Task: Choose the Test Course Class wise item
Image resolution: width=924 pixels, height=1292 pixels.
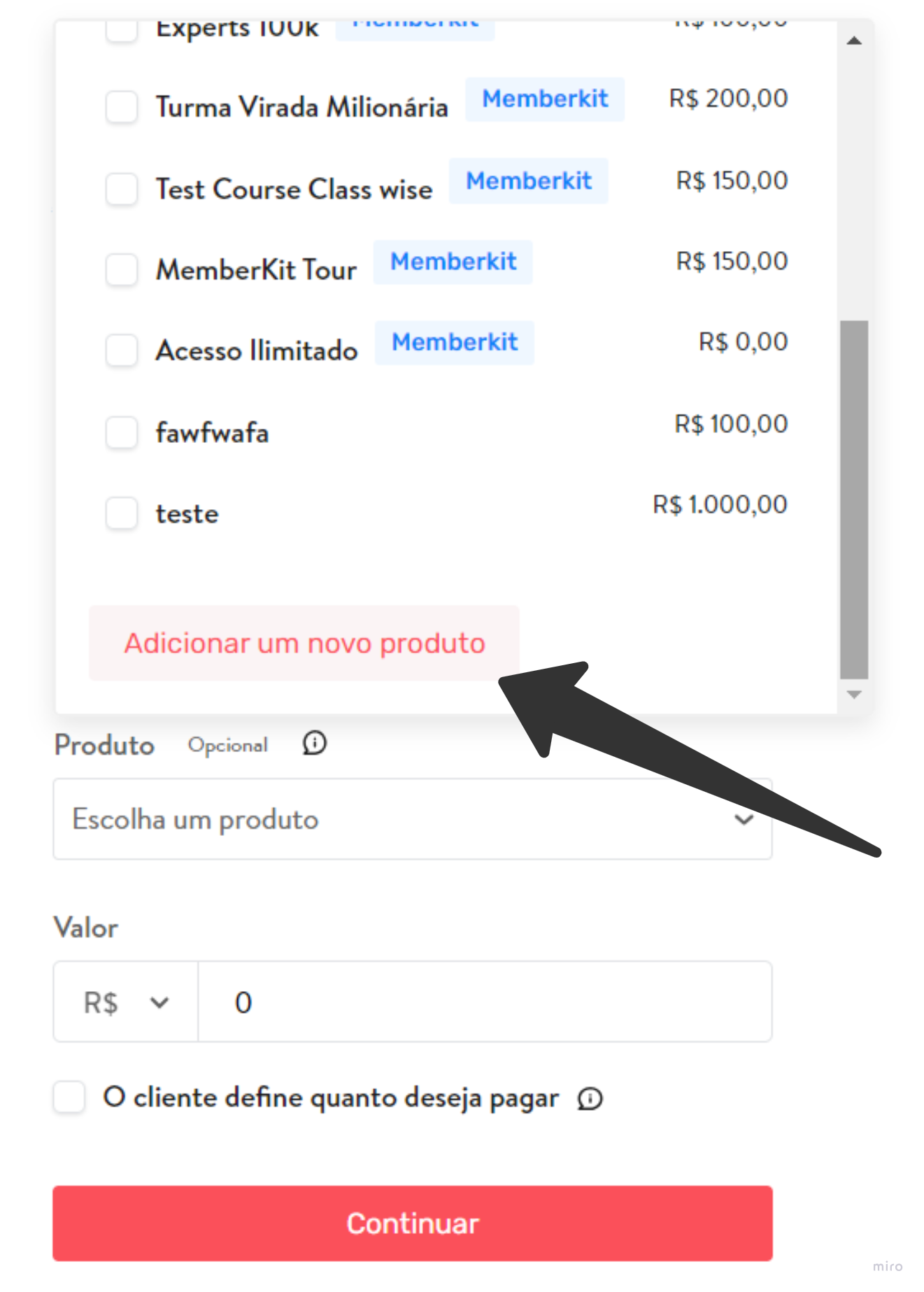Action: [446, 187]
